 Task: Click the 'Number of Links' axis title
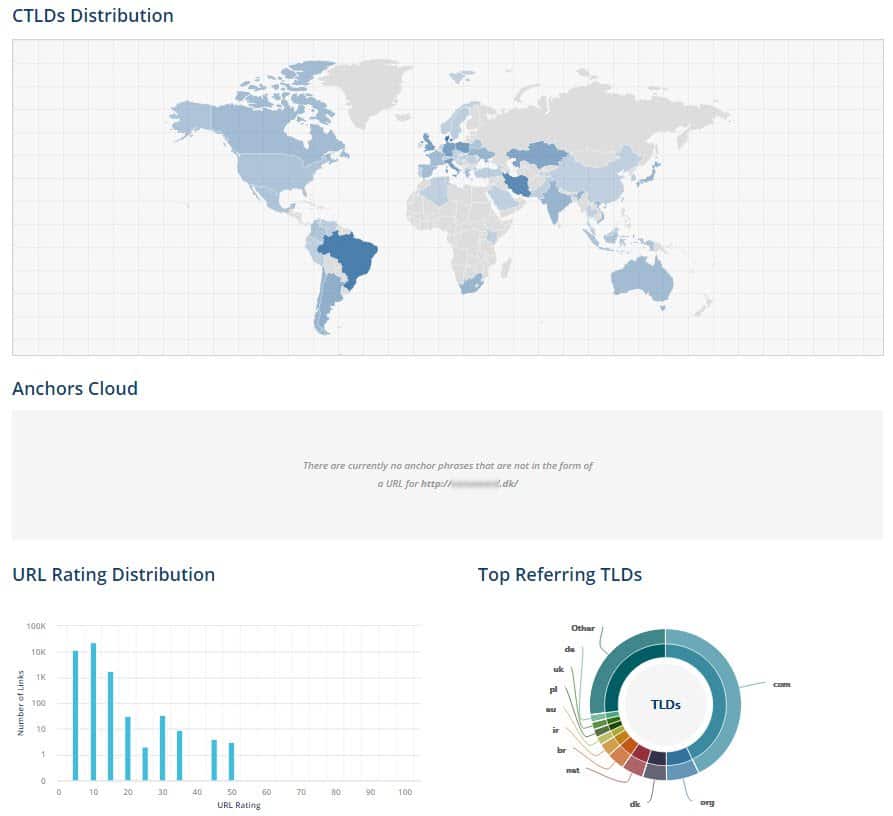(x=21, y=703)
